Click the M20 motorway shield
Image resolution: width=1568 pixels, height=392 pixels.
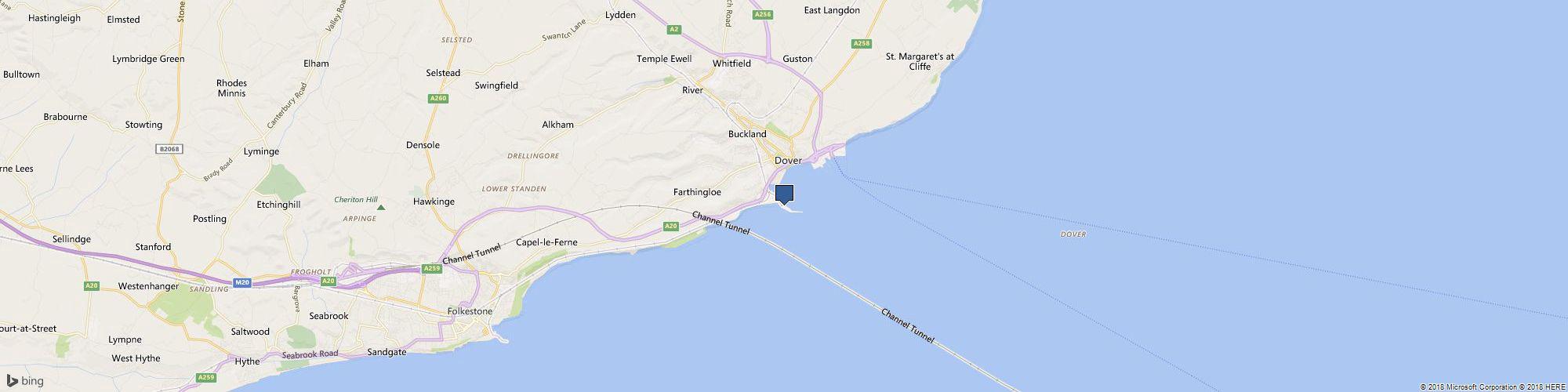pos(241,283)
